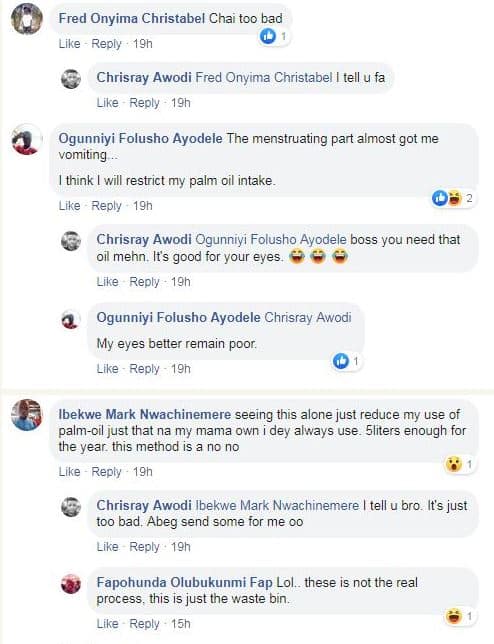Open wow reaction on Ibekwe Mark's comment
The width and height of the screenshot is (494, 644).
460,465
